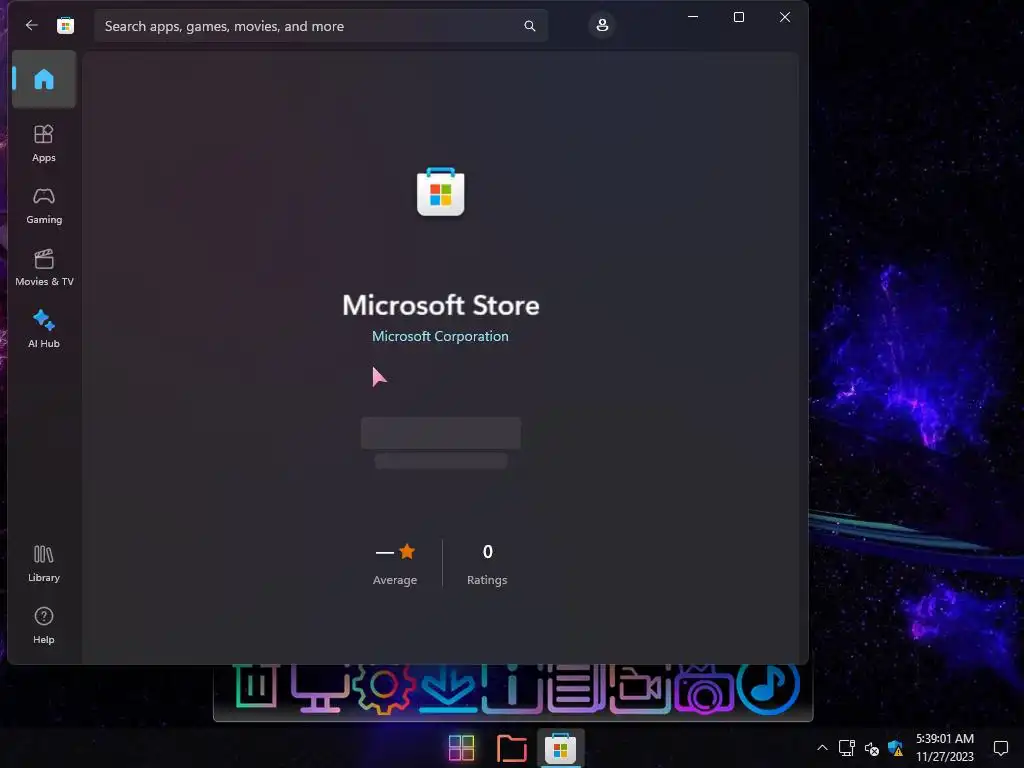Viewport: 1024px width, 768px height.
Task: Open the Help page
Action: click(x=44, y=625)
